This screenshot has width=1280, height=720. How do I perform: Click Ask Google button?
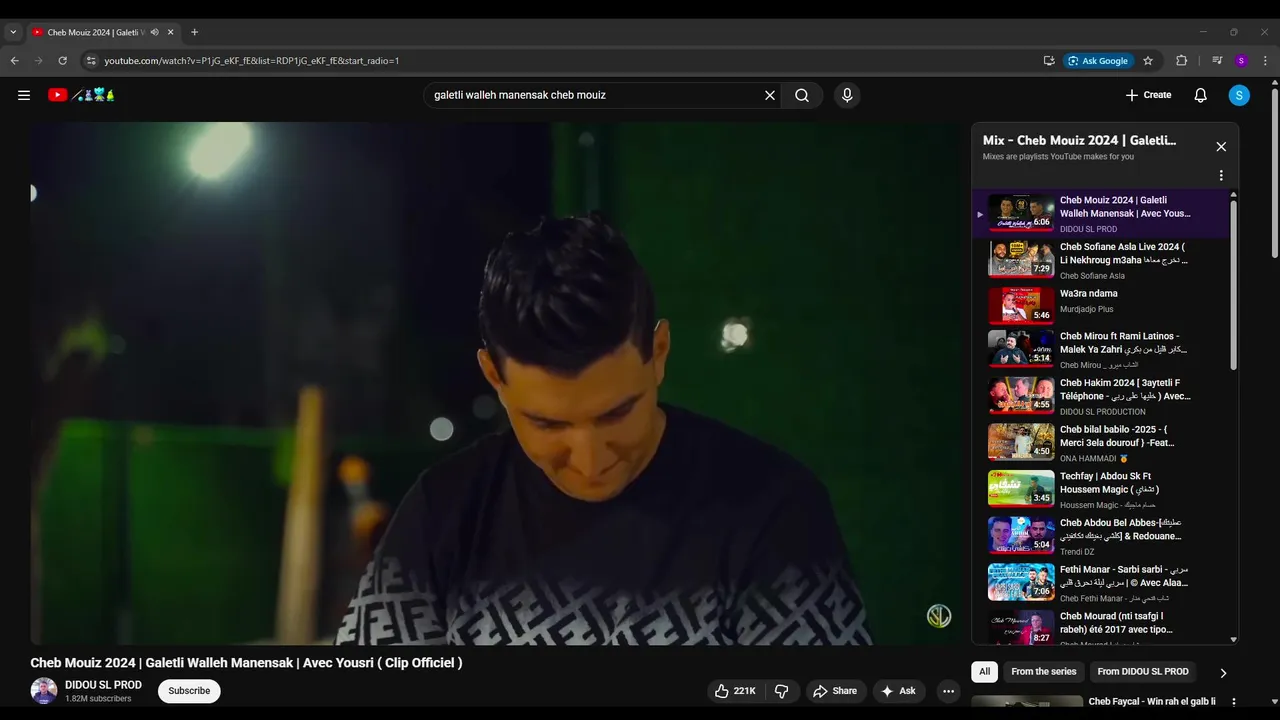(x=1098, y=61)
